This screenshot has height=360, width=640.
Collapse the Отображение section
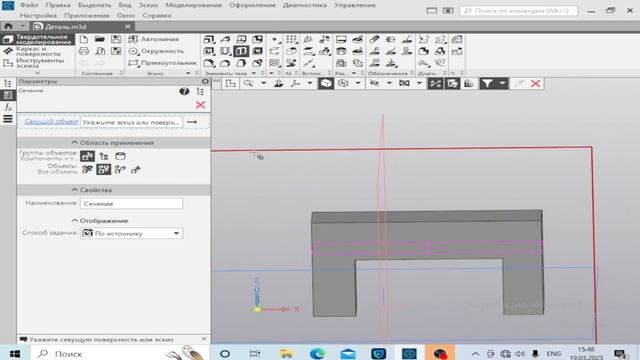(x=100, y=220)
